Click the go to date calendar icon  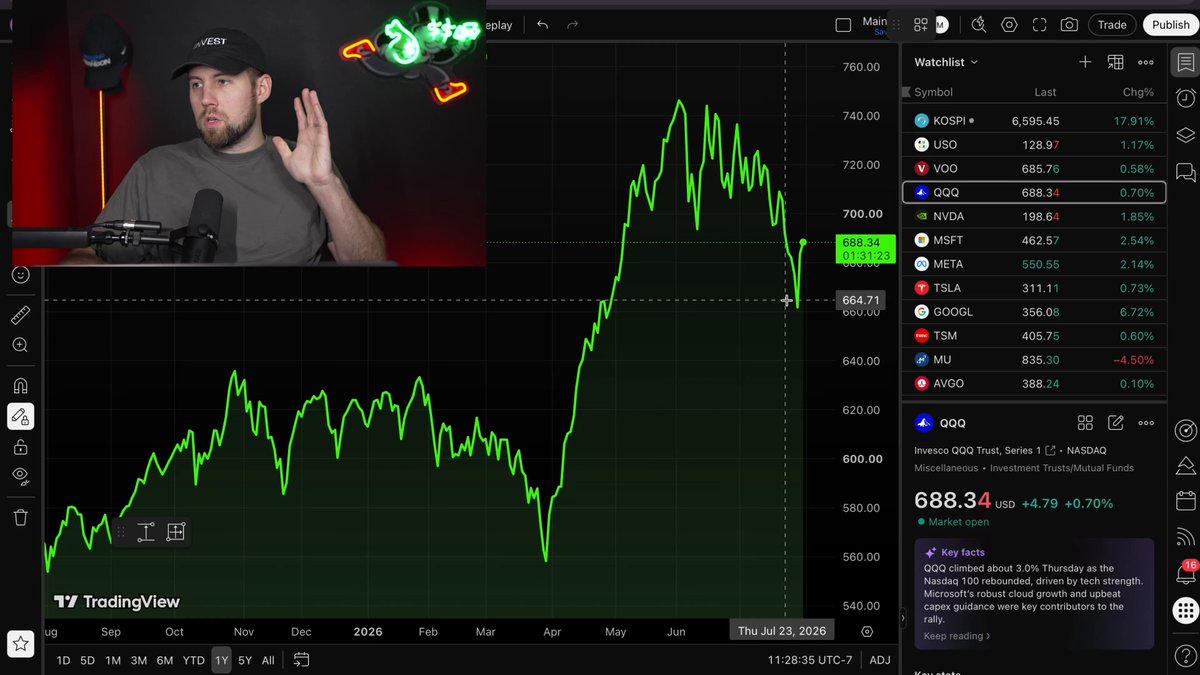tap(301, 660)
